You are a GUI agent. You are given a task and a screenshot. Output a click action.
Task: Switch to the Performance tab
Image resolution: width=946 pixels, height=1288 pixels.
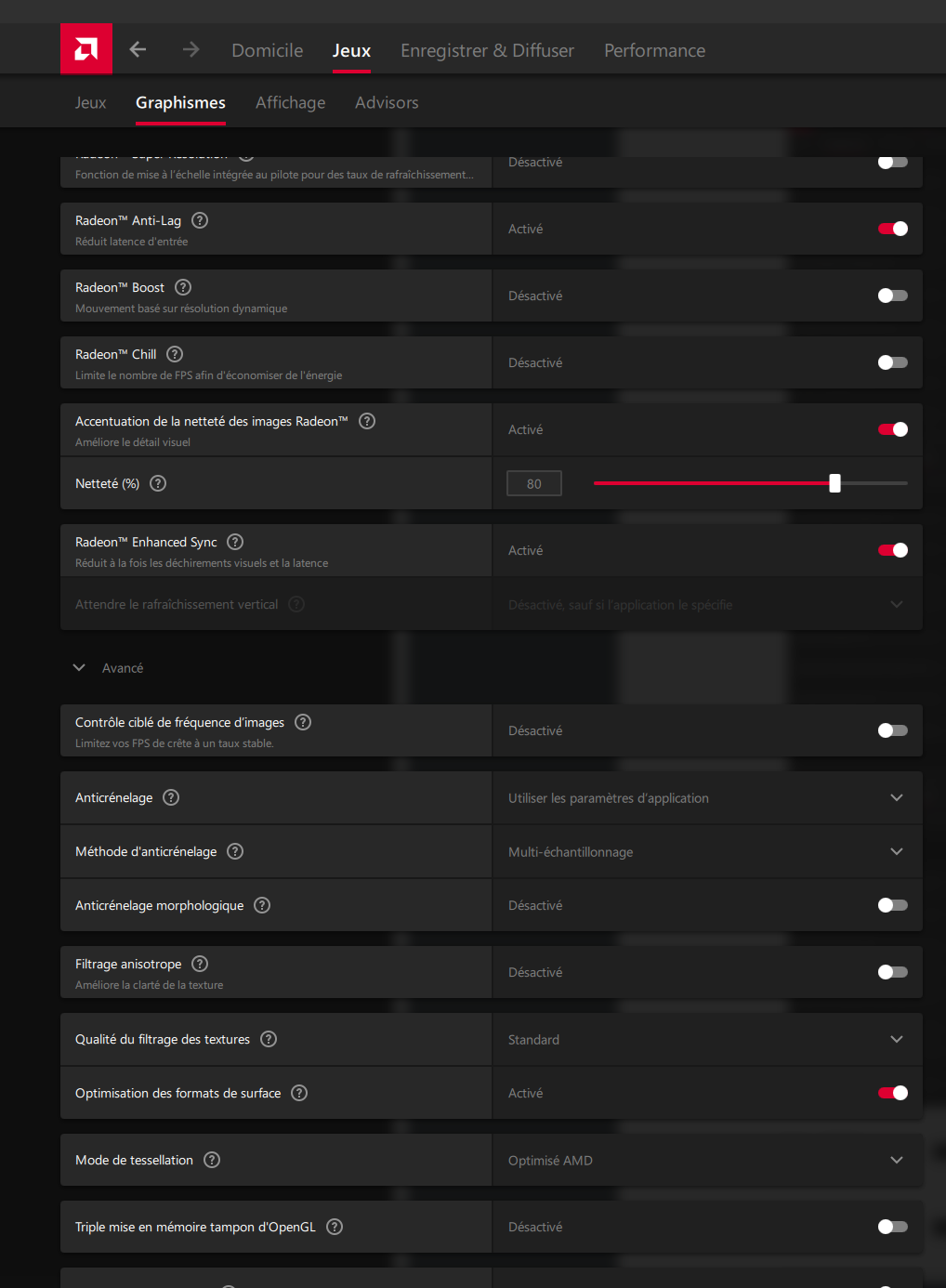coord(654,50)
